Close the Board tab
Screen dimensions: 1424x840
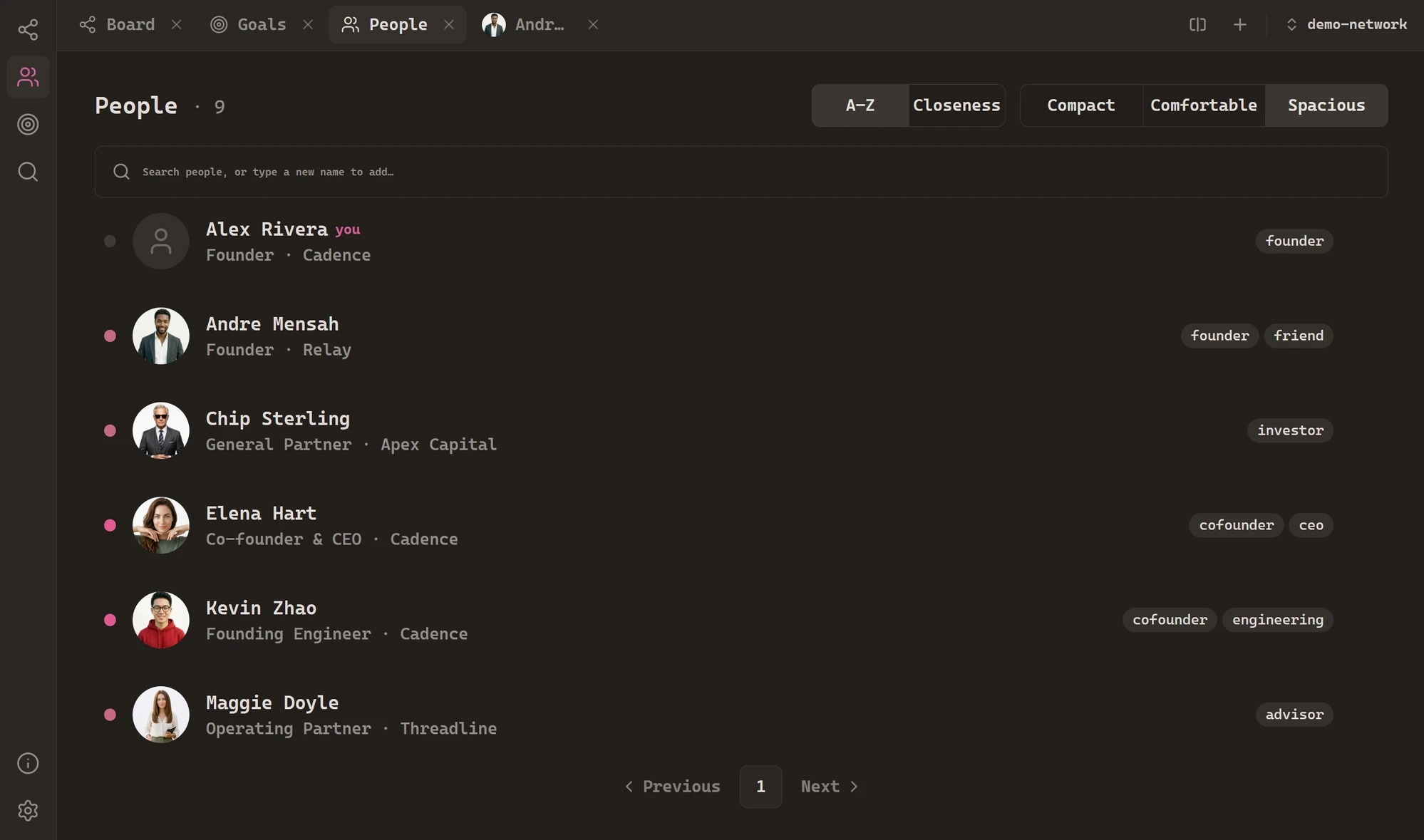(x=177, y=25)
